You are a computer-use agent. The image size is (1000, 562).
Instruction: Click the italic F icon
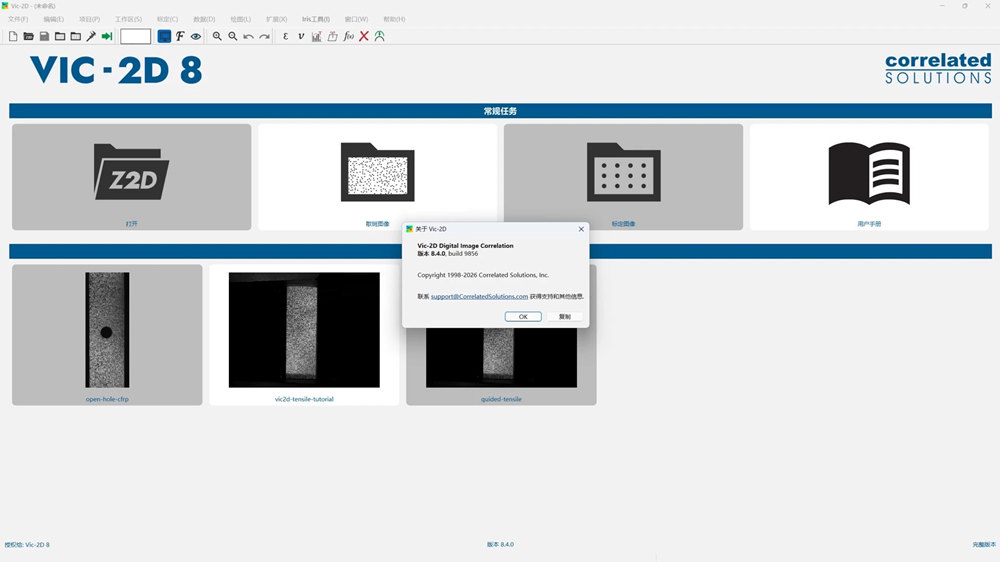(x=180, y=36)
